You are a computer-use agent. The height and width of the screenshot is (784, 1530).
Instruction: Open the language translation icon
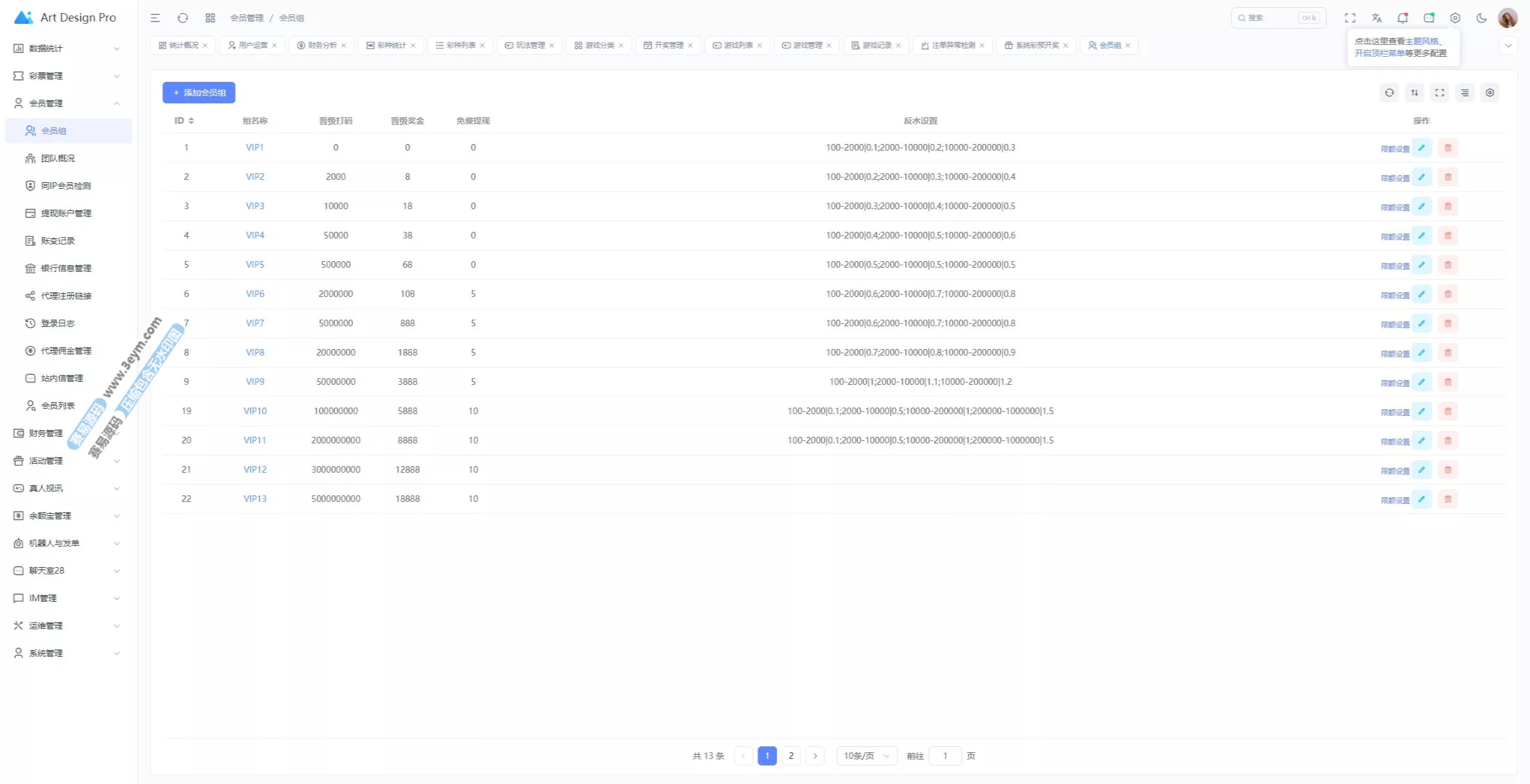point(1376,18)
